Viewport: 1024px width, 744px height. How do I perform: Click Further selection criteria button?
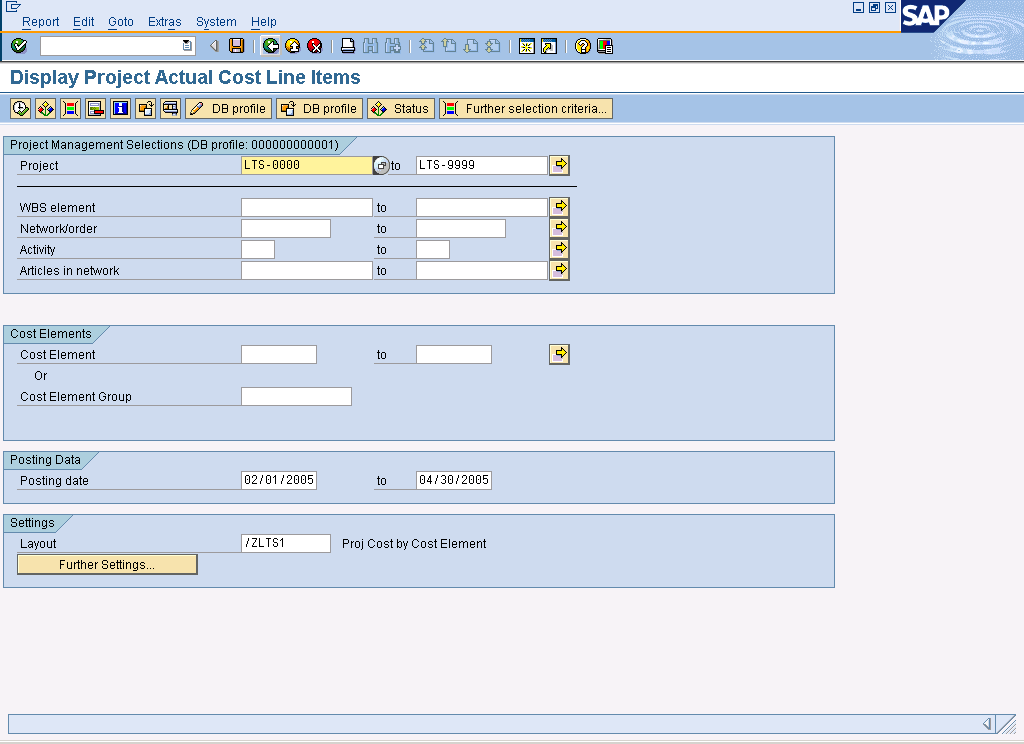tap(526, 108)
